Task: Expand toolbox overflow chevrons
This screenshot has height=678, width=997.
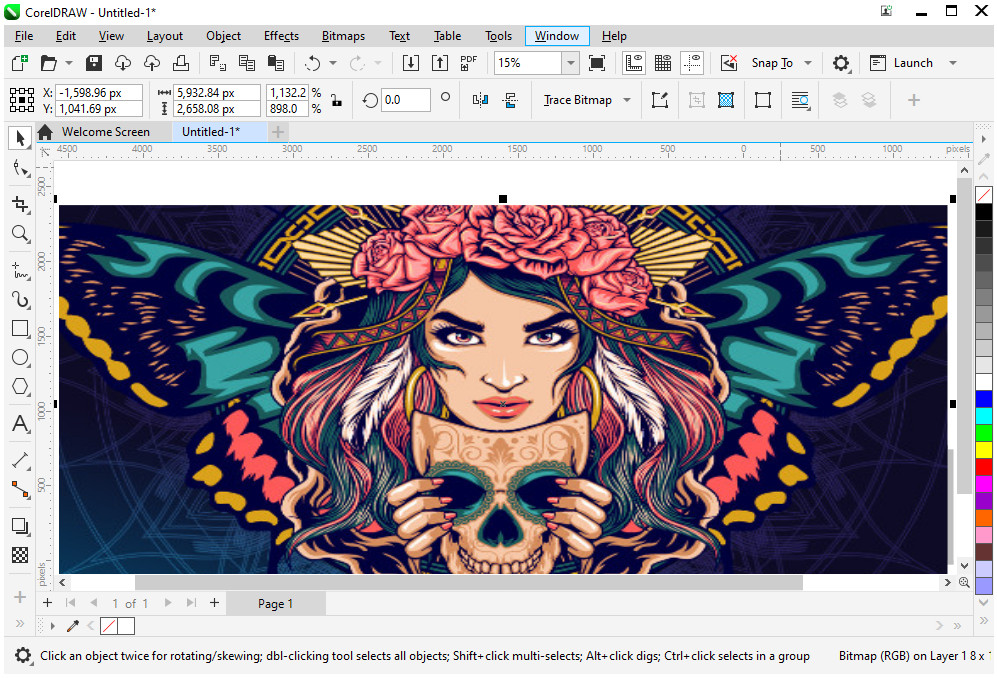Action: point(20,623)
